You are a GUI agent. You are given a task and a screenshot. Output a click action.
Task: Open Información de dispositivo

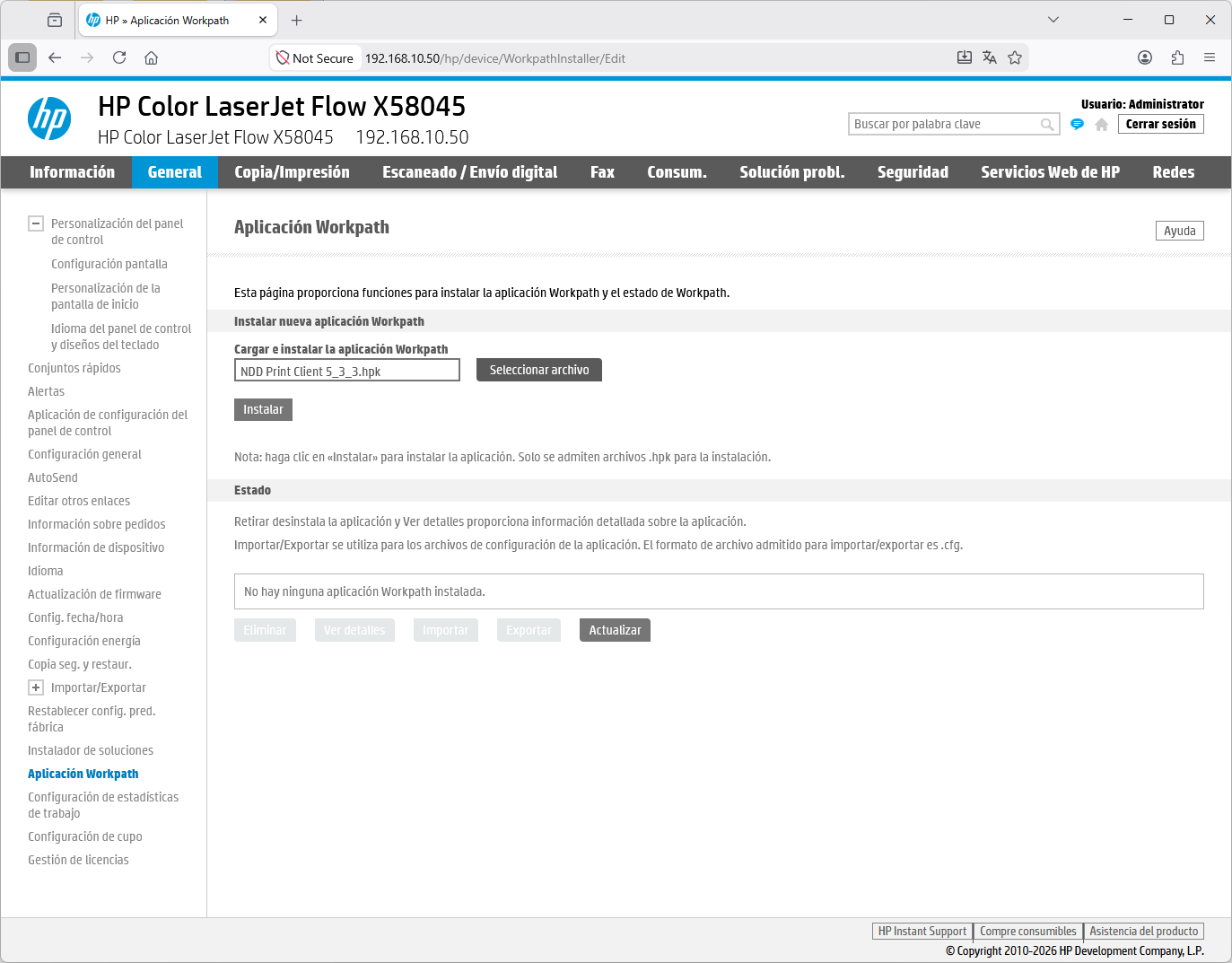point(96,547)
